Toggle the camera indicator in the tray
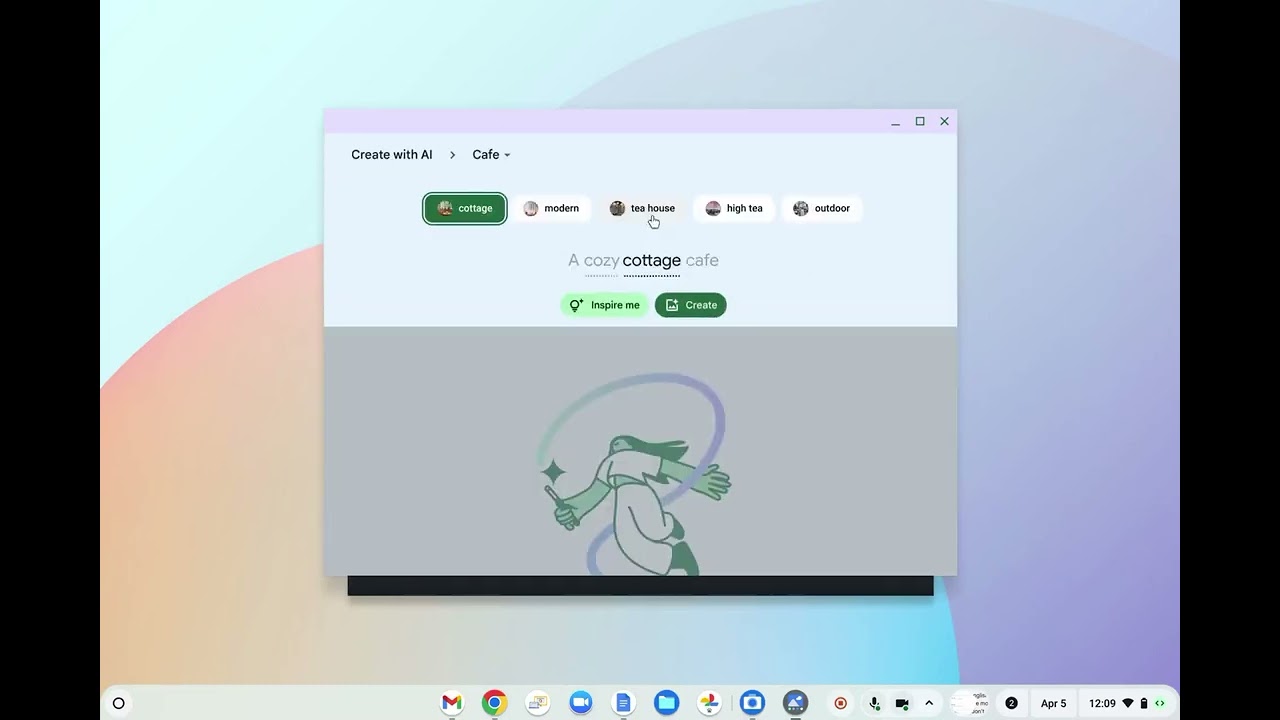The width and height of the screenshot is (1280, 720). [x=902, y=703]
